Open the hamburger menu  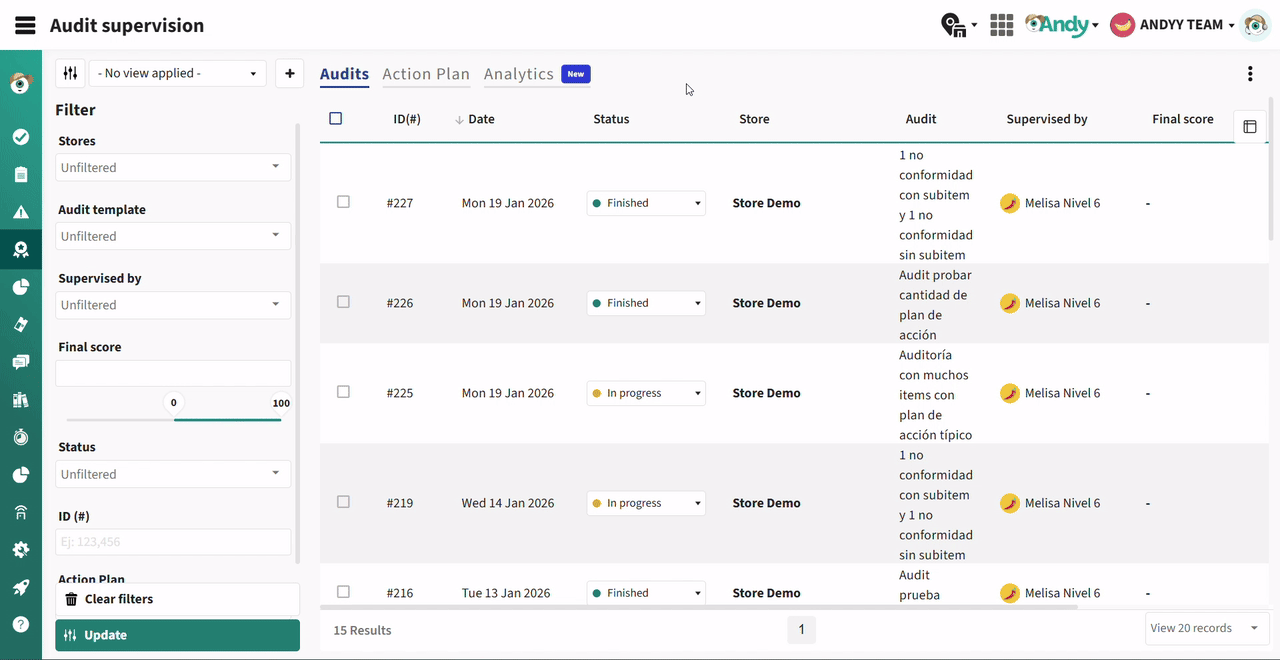click(x=25, y=26)
